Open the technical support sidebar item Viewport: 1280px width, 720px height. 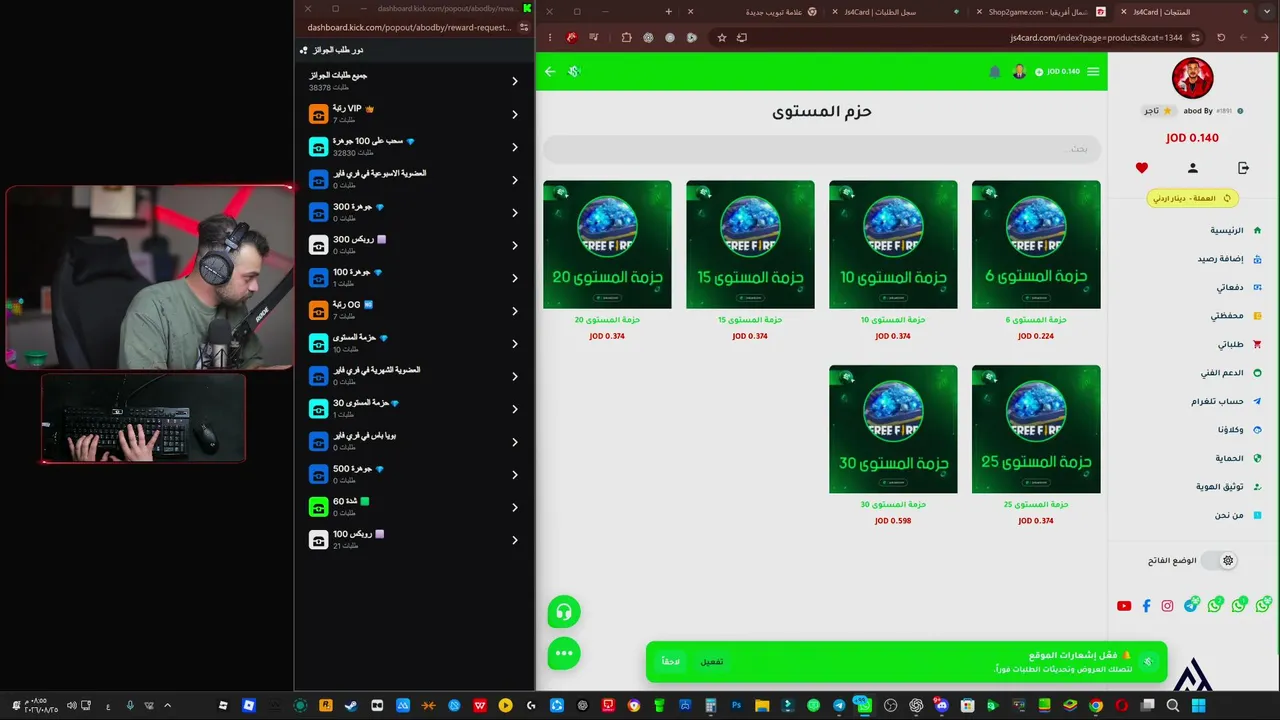(x=1232, y=373)
